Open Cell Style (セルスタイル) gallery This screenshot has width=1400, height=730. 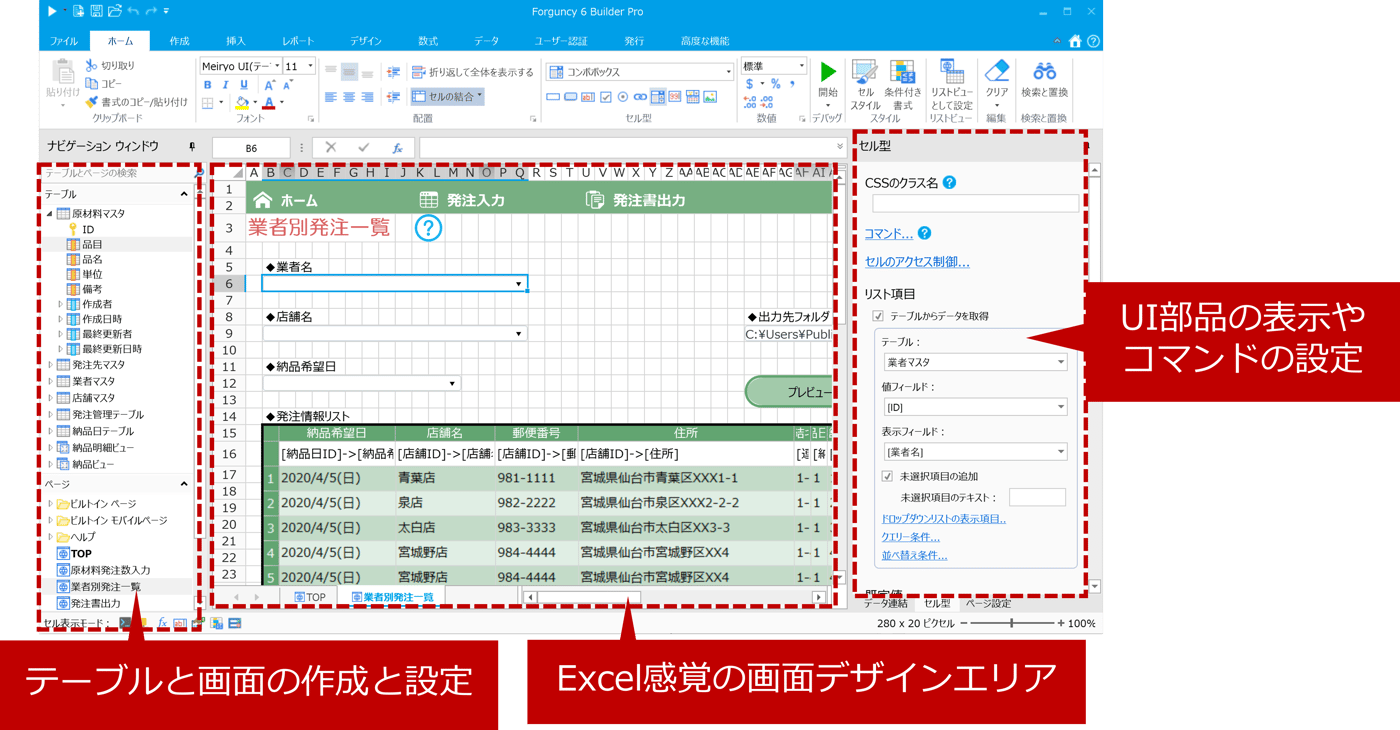pyautogui.click(x=865, y=85)
